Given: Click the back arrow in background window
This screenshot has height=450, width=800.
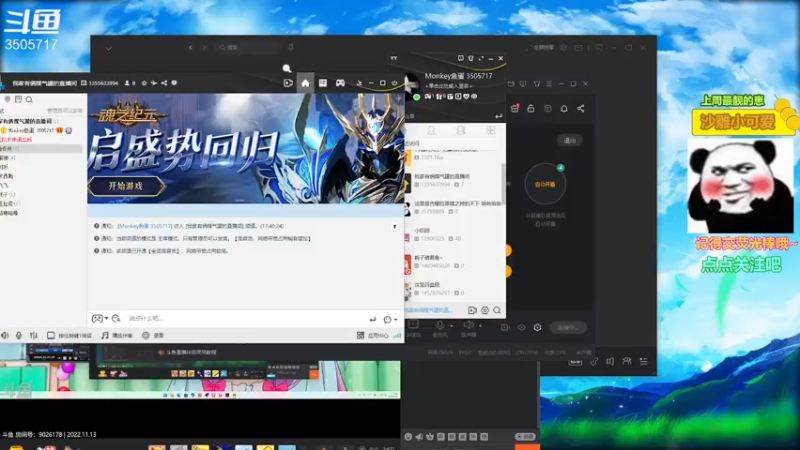Looking at the screenshot, I should pos(190,47).
